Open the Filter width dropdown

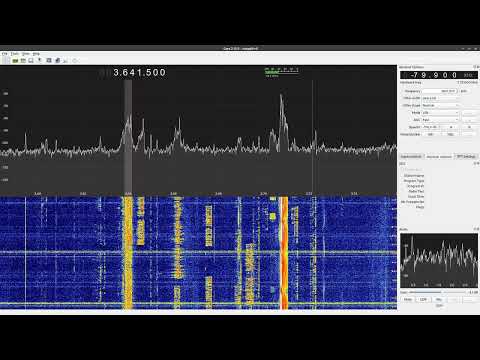pos(440,98)
